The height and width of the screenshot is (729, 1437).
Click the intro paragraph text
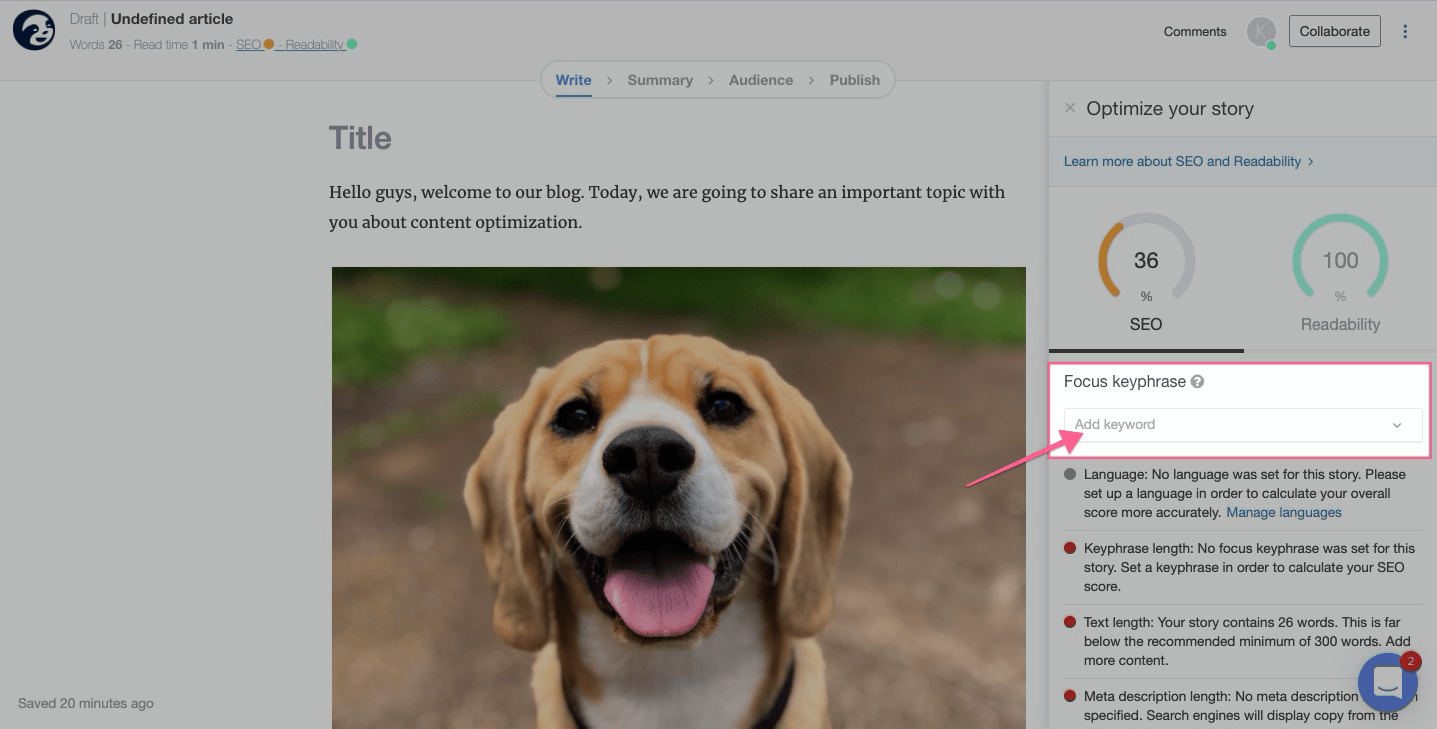667,207
